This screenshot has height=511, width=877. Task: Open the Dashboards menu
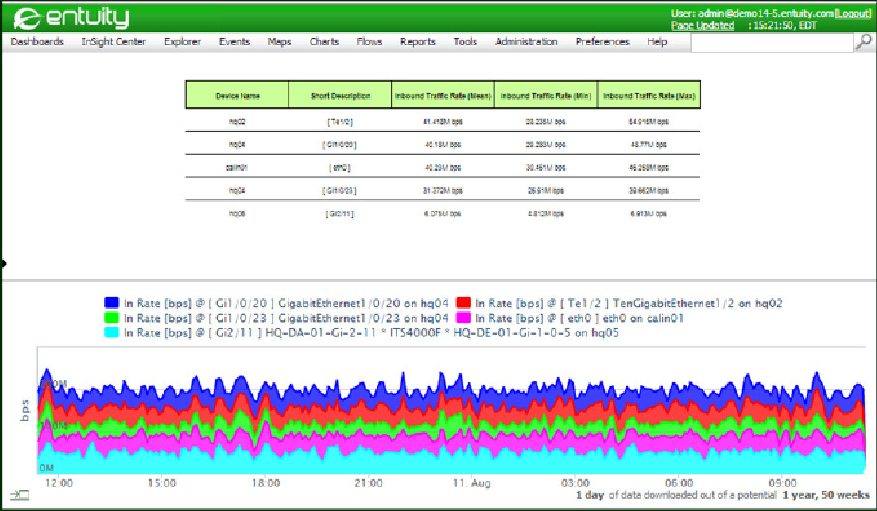point(37,41)
